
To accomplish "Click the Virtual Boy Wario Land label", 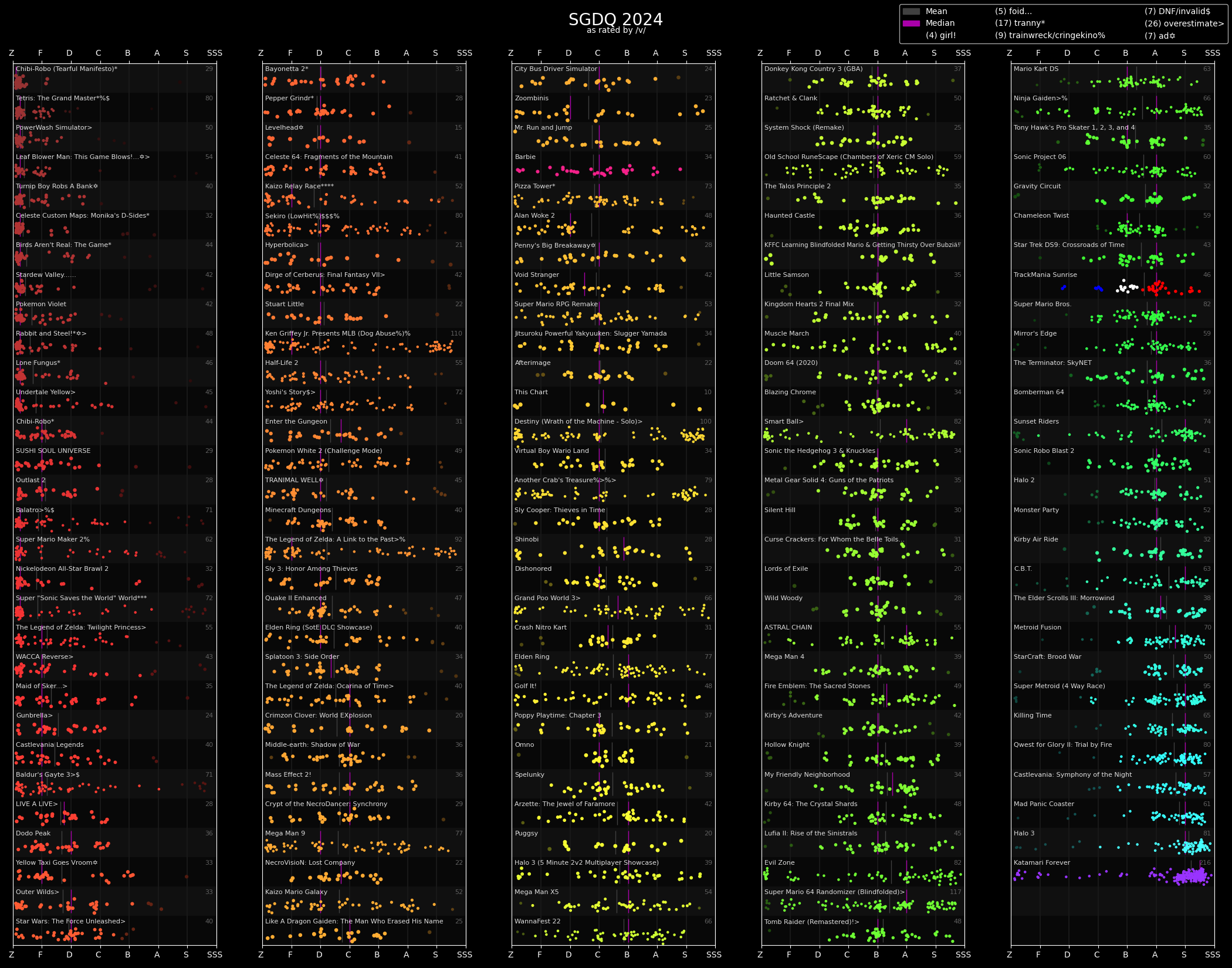I will pyautogui.click(x=551, y=451).
